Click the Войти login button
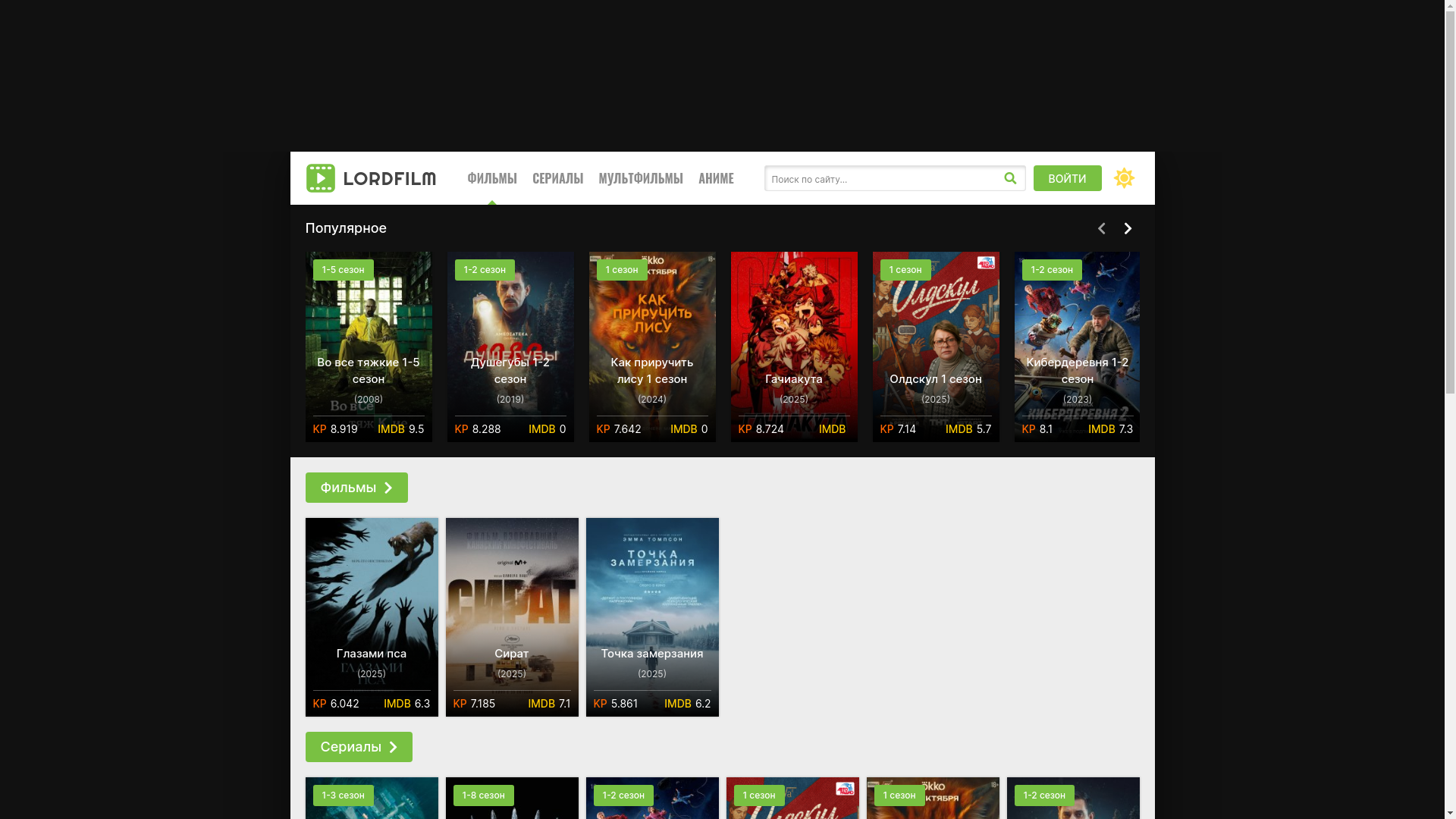This screenshot has height=819, width=1456. [1067, 178]
